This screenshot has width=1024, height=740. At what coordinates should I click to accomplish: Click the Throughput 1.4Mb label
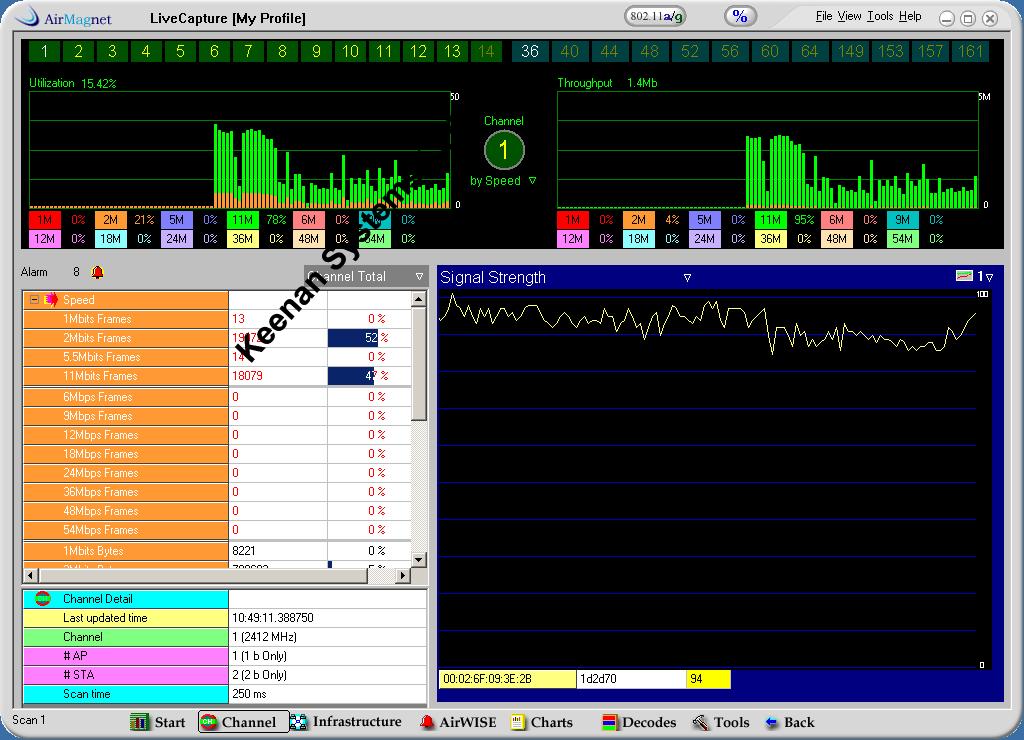pos(607,83)
